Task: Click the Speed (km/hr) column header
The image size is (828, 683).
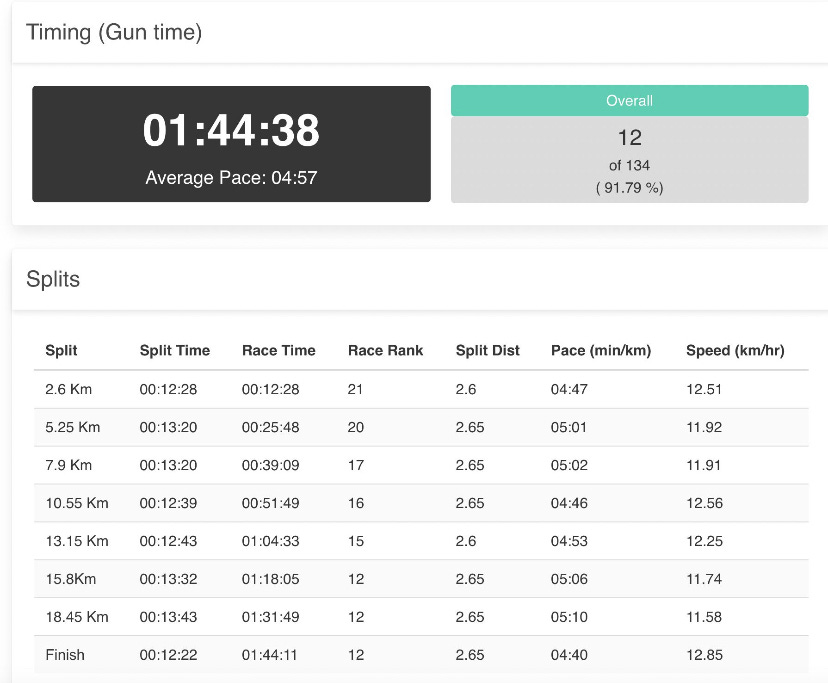Action: pos(735,351)
